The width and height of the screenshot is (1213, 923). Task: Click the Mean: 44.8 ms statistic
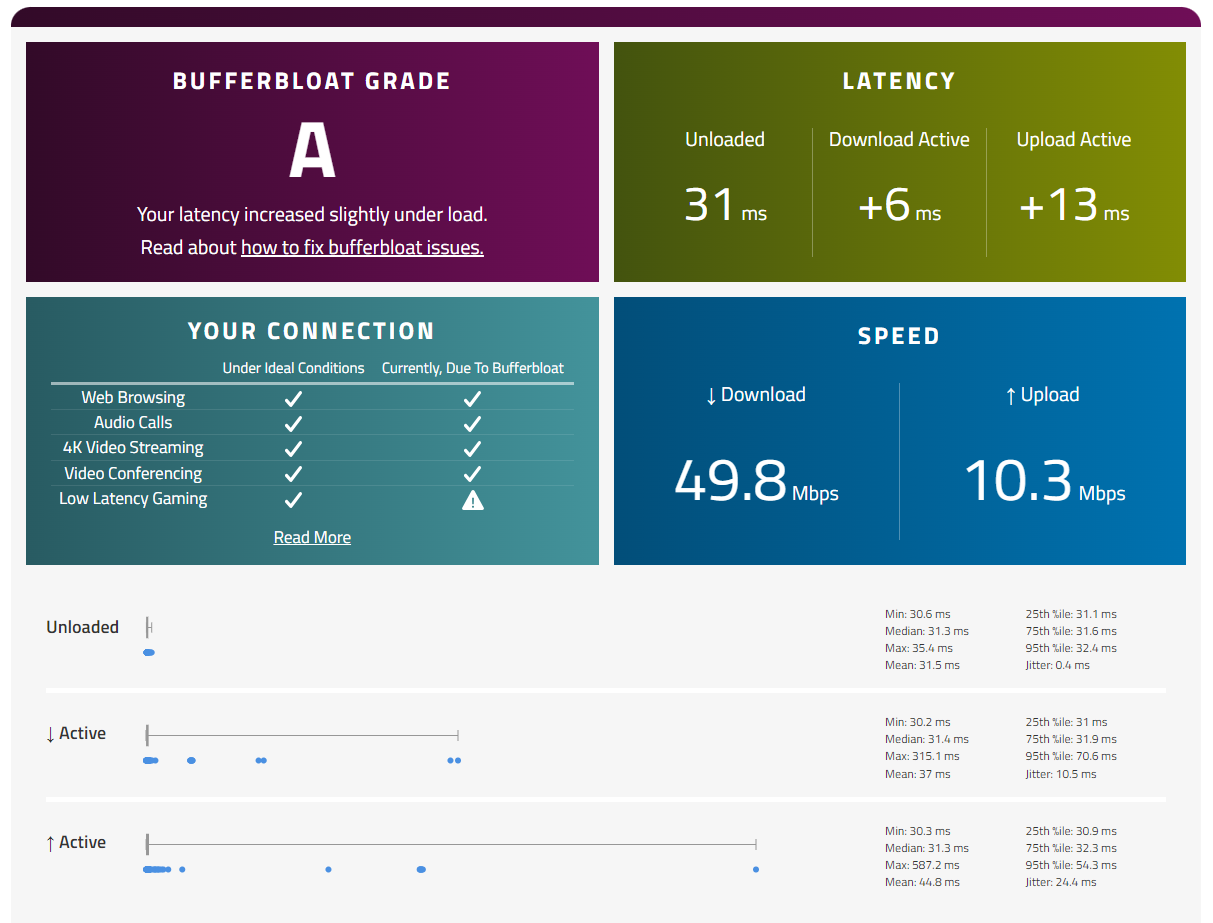click(922, 882)
